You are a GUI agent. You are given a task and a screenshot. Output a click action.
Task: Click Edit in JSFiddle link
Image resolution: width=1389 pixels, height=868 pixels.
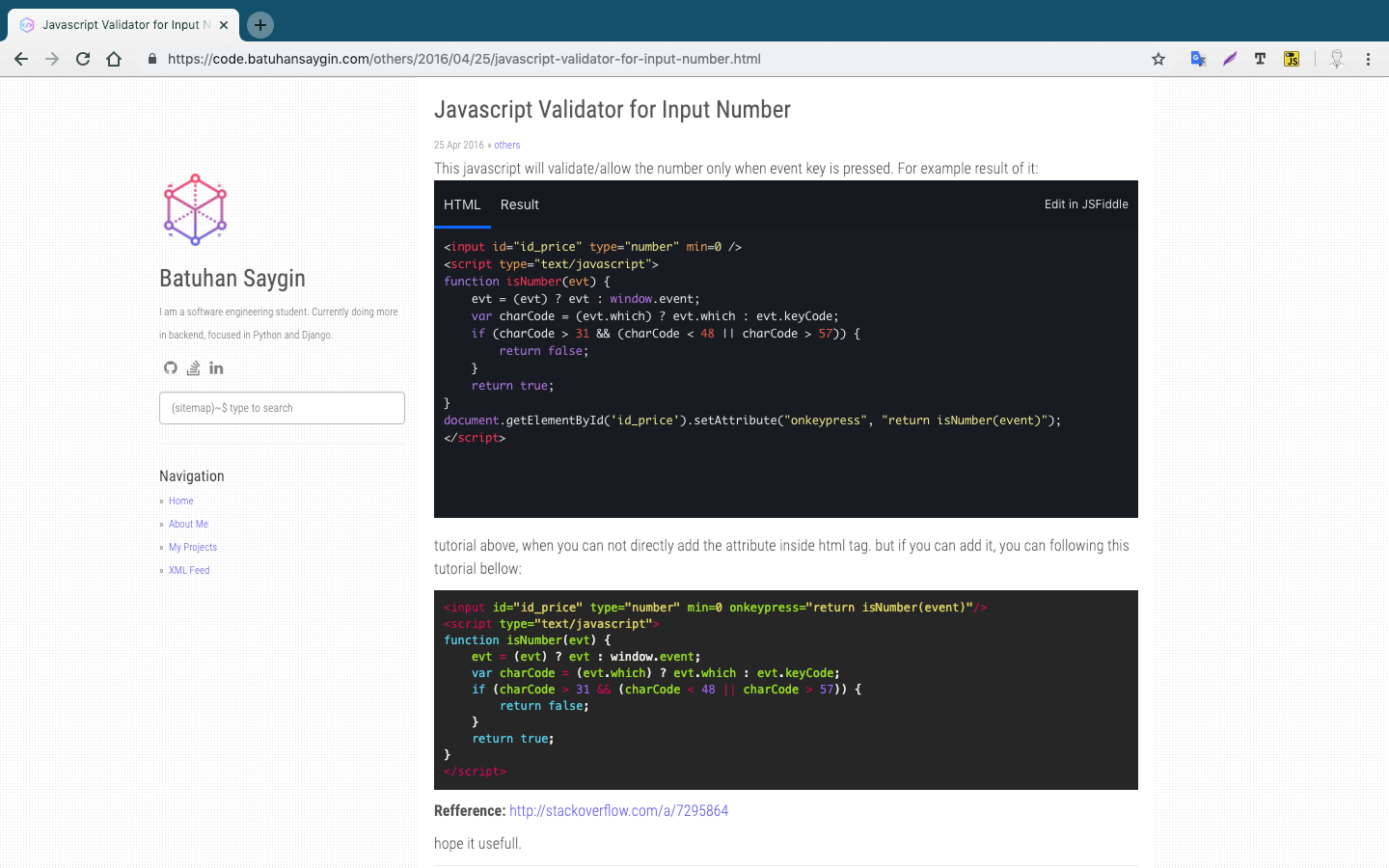1086,204
